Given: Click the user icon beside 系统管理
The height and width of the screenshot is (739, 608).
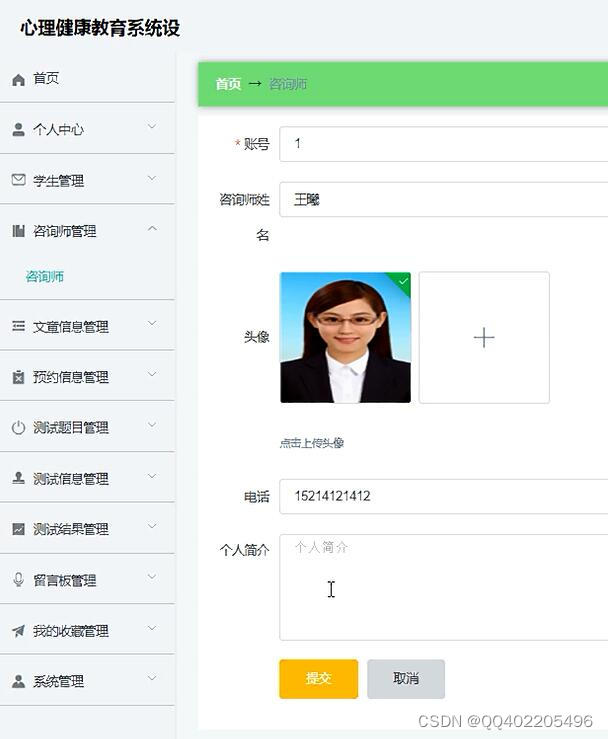Looking at the screenshot, I should coord(18,681).
